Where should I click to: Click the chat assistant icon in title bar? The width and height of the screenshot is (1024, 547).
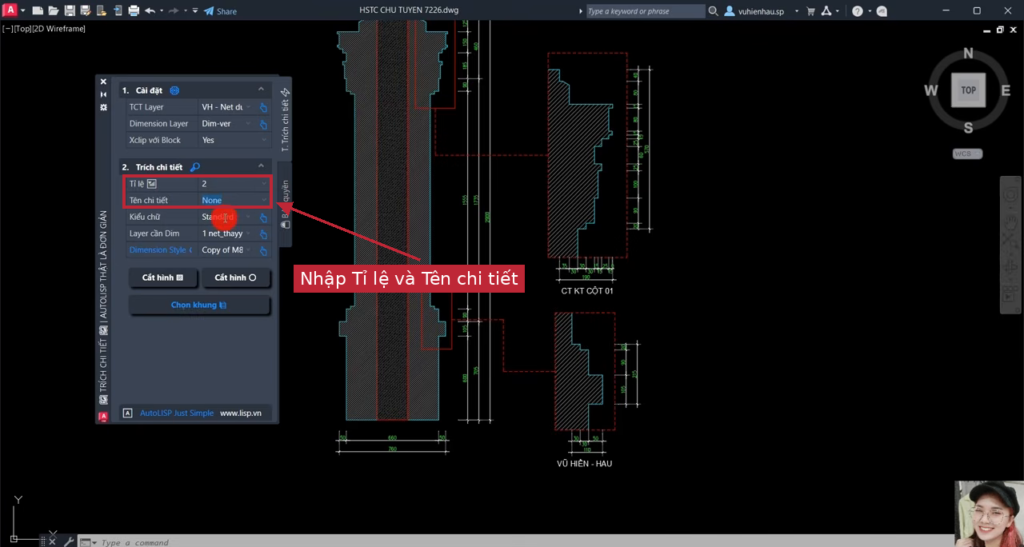[x=882, y=11]
